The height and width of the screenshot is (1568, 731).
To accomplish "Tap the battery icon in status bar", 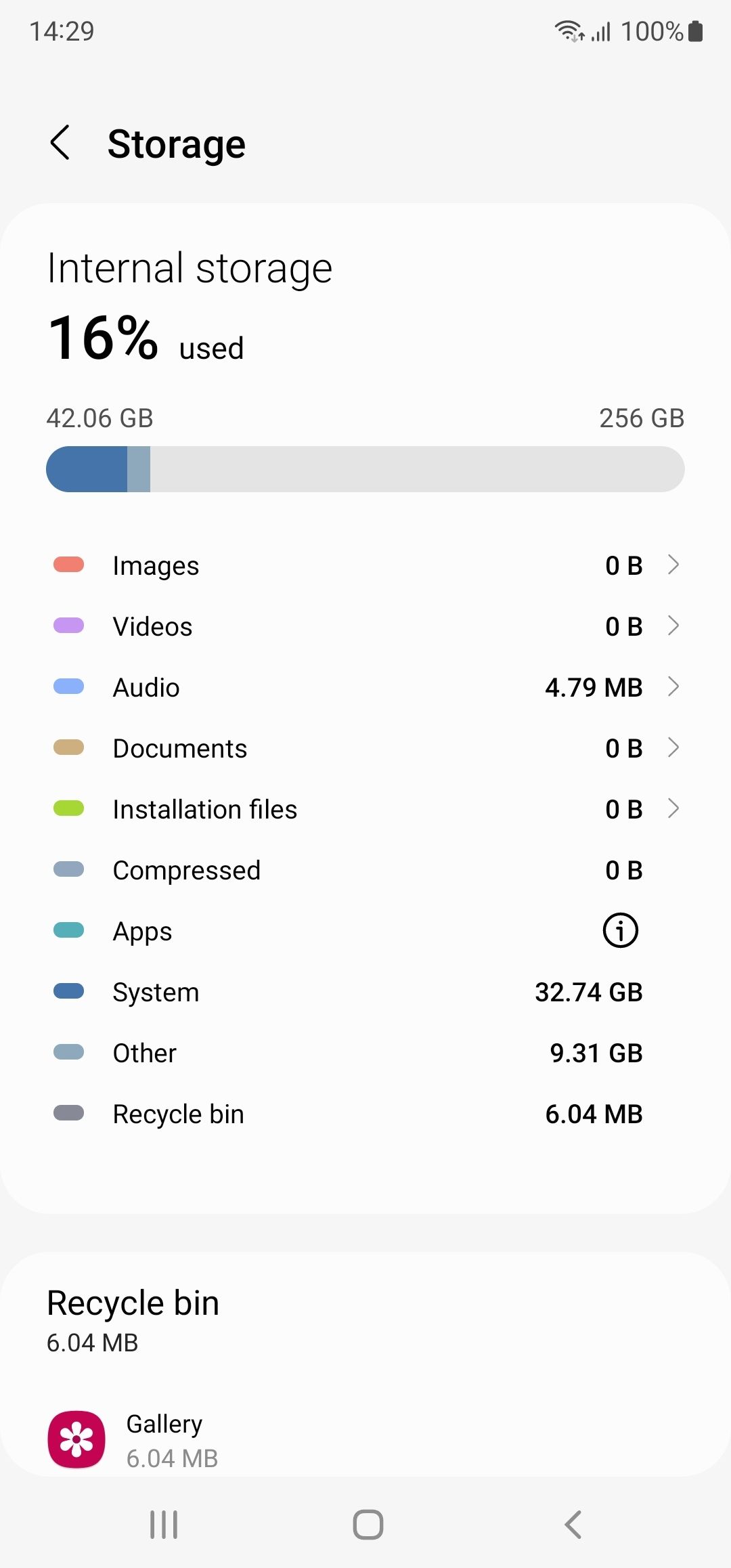I will click(x=695, y=31).
